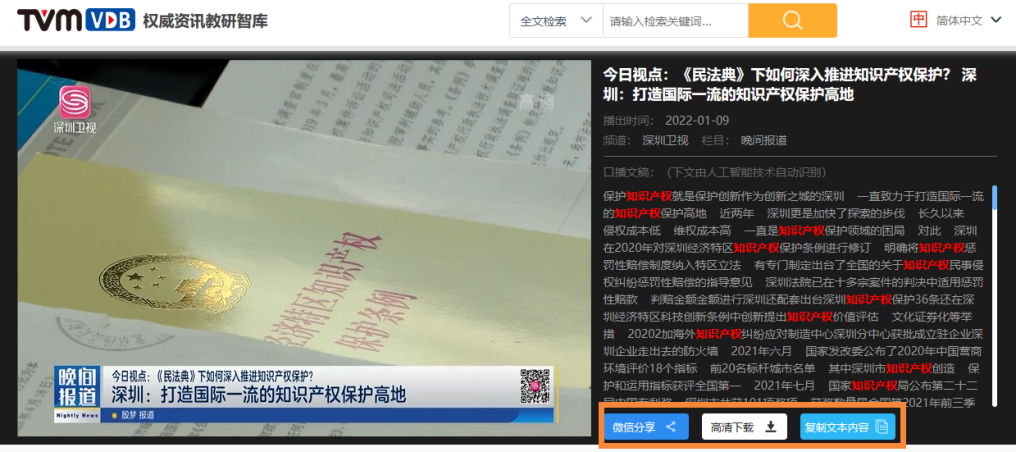Click the news headline title text
Screen dimensions: 1016x452
tap(789, 85)
